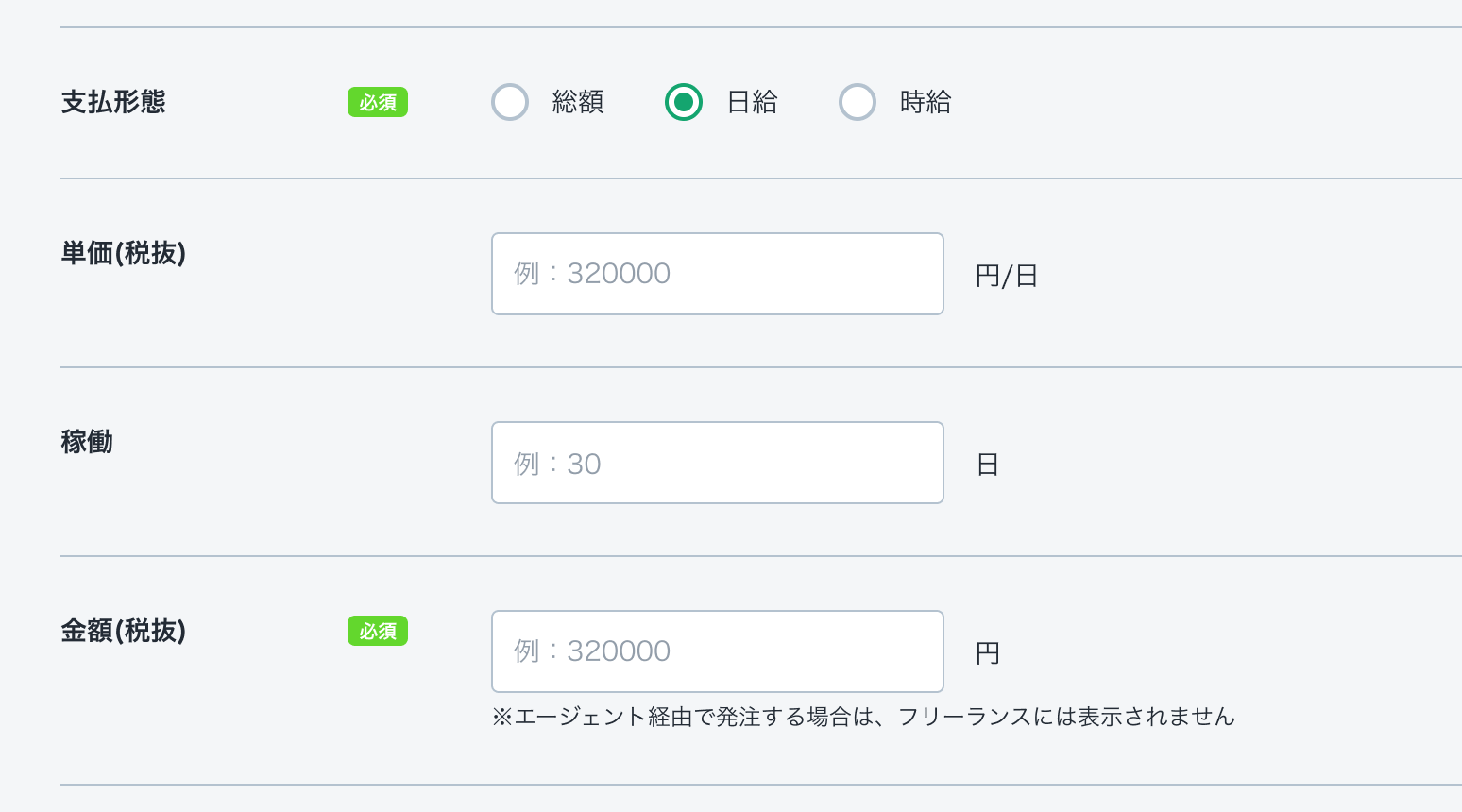Click the ※エージェント経由 note text
Viewport: 1462px width, 812px height.
(863, 718)
